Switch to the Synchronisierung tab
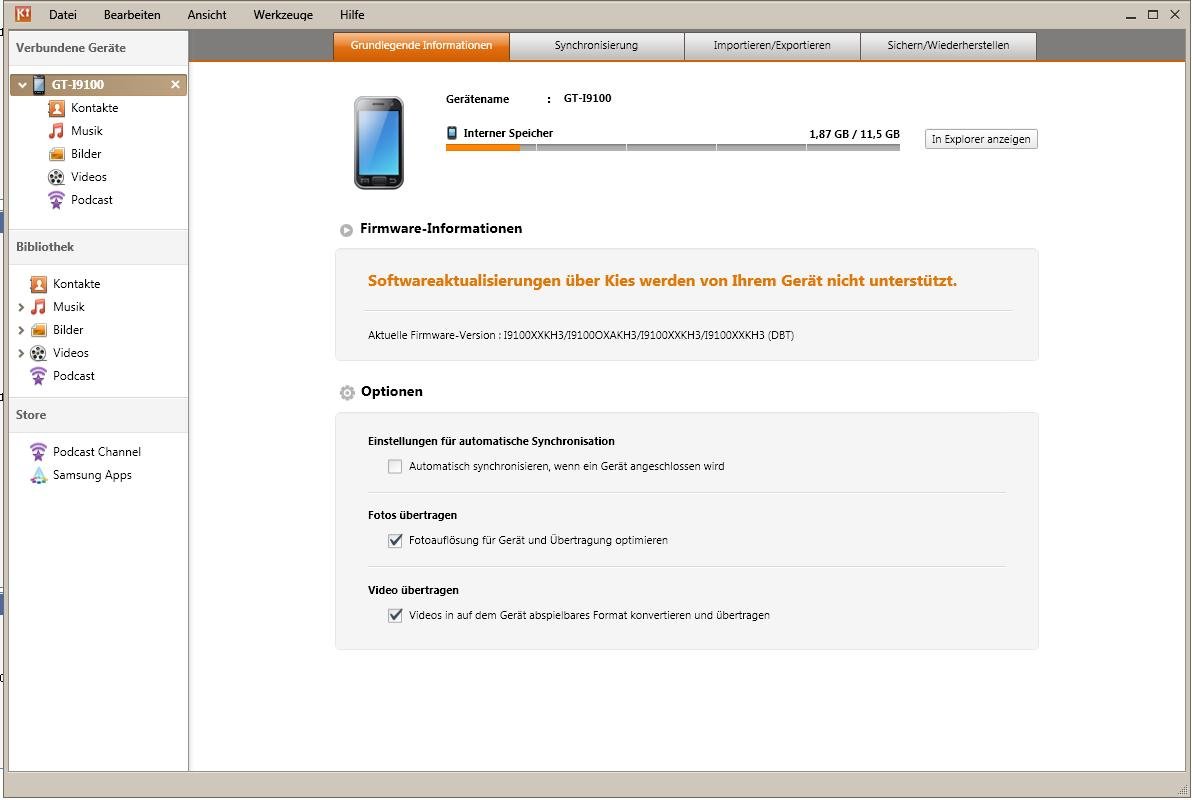This screenshot has height=800, width=1192. click(x=596, y=46)
